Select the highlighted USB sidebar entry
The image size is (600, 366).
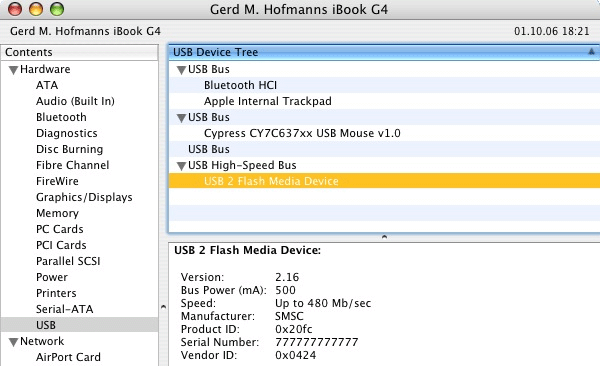pos(80,325)
